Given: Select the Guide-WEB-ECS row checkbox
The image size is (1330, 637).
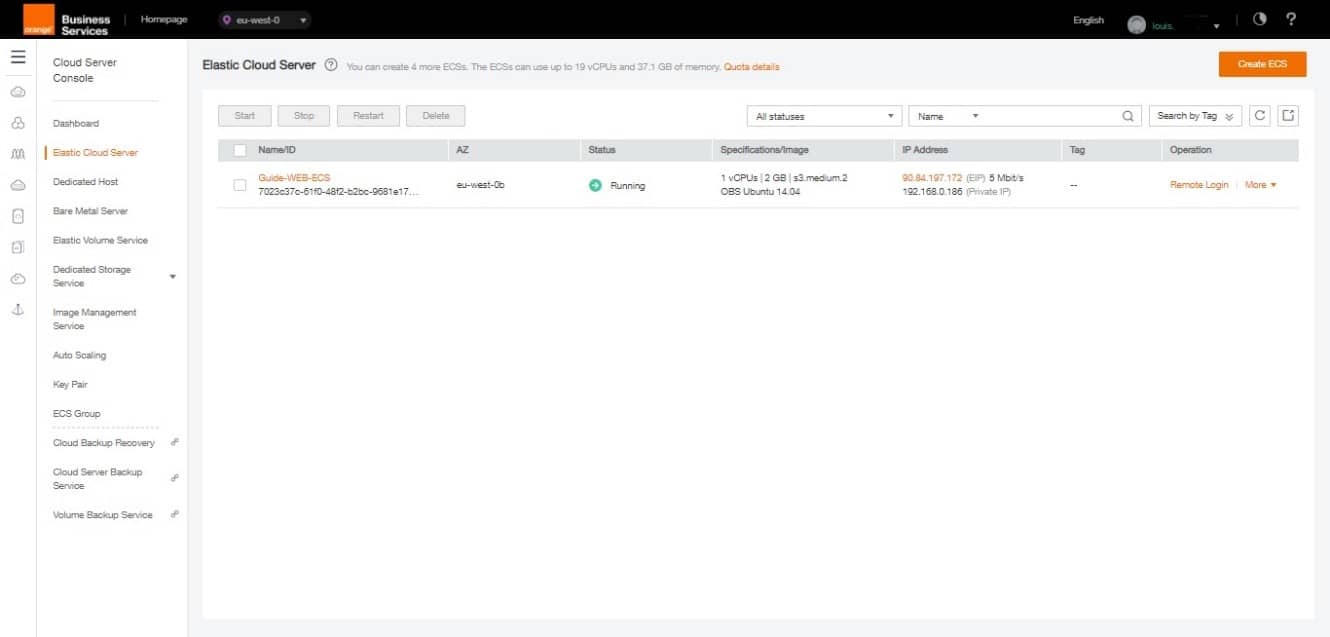Looking at the screenshot, I should (x=240, y=185).
